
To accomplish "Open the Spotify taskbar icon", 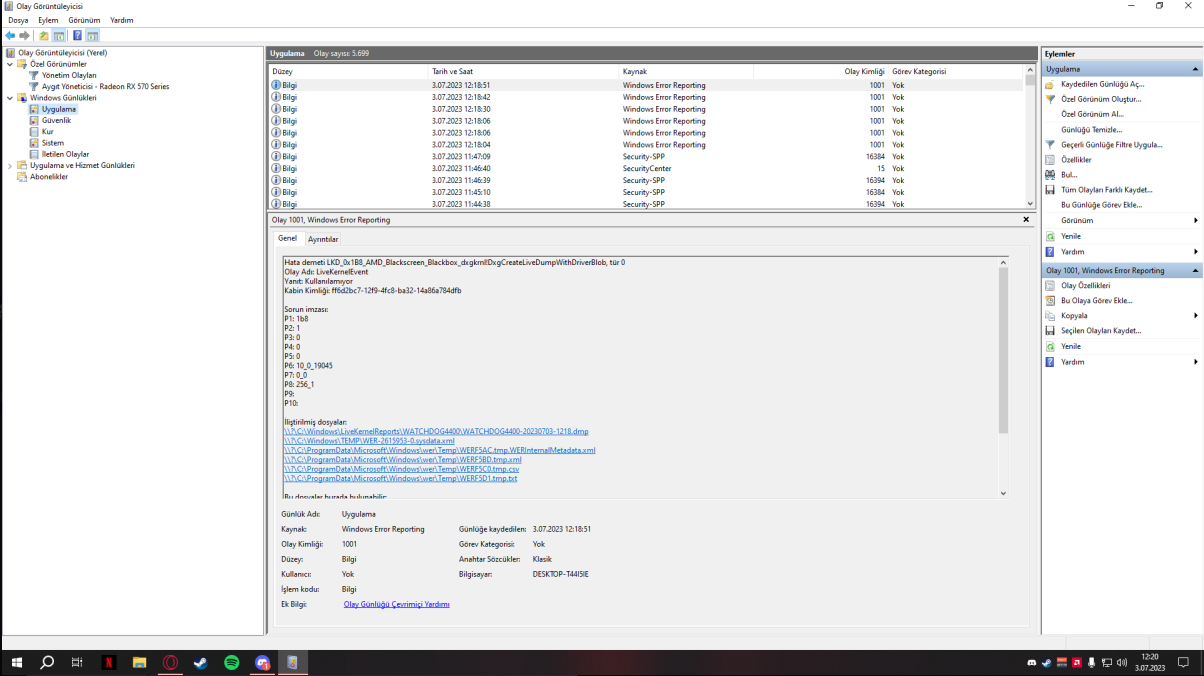I will click(x=232, y=663).
